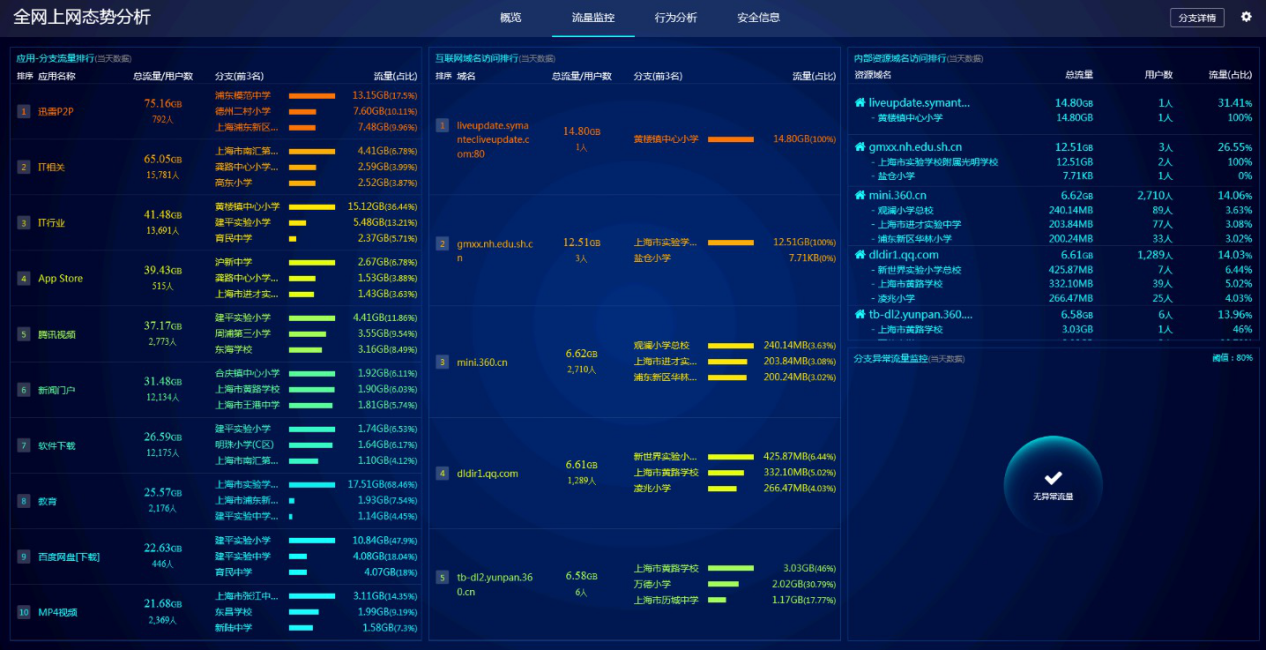The image size is (1266, 650).
Task: Click the 分支异常流量监控 panel title
Action: [x=890, y=358]
